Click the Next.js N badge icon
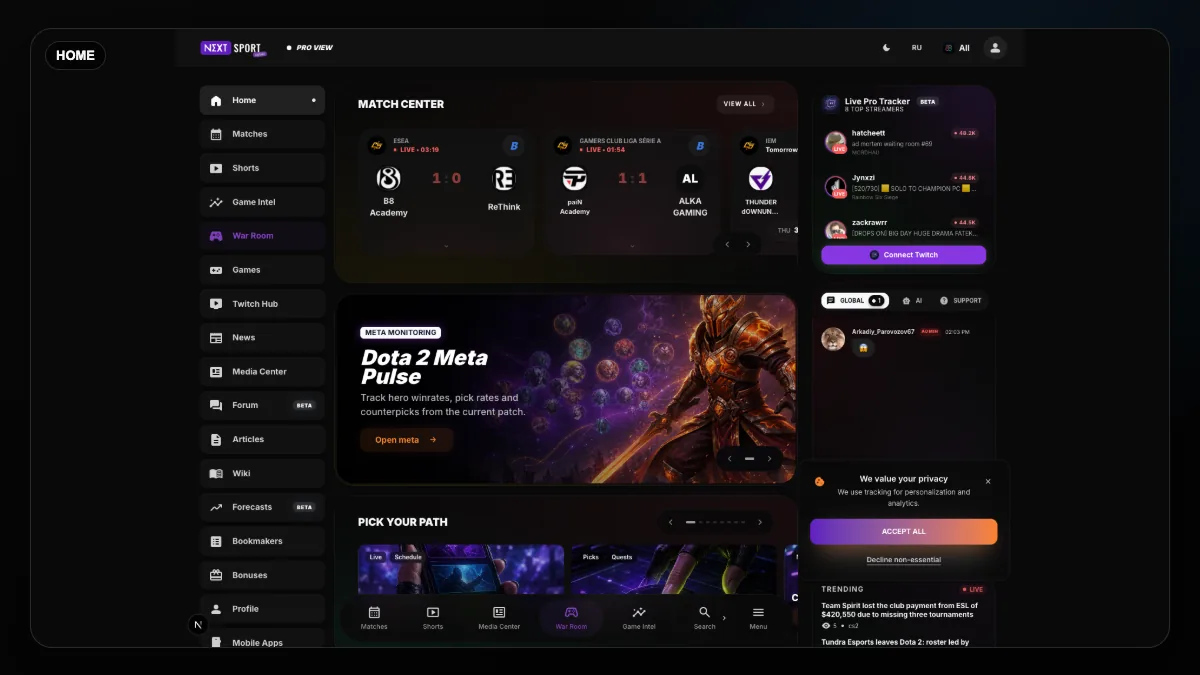 pos(198,625)
